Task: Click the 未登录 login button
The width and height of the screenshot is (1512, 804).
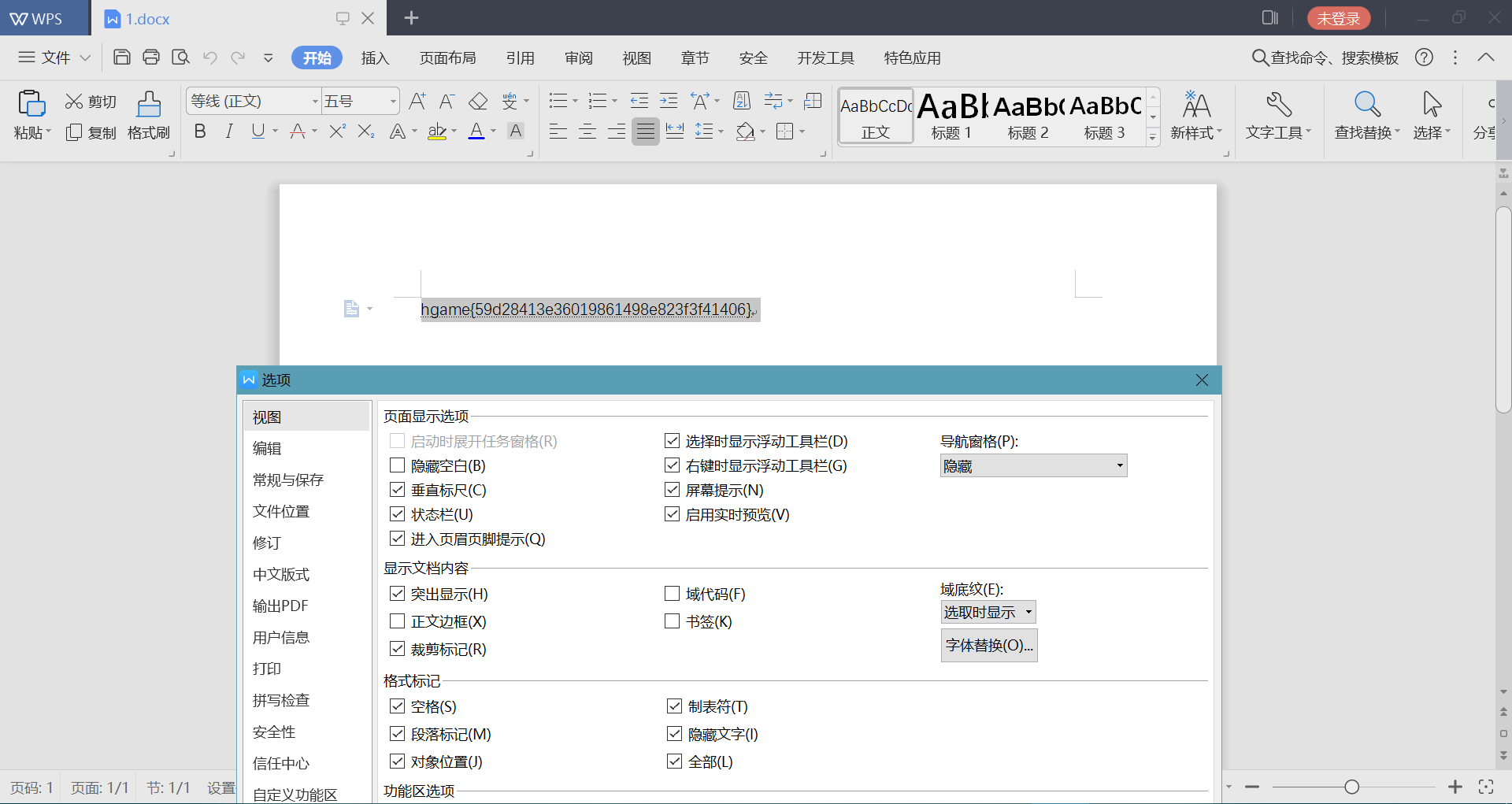Action: click(x=1339, y=18)
